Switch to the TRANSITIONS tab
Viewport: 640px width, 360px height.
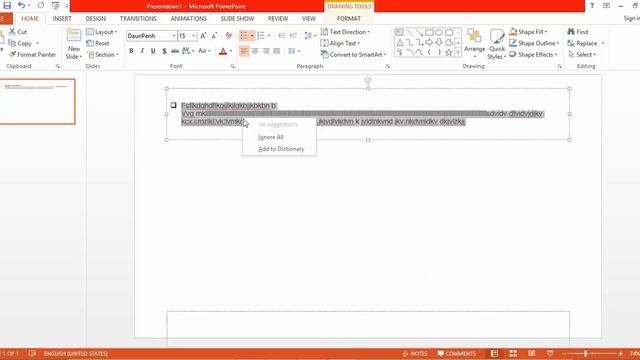(138, 18)
